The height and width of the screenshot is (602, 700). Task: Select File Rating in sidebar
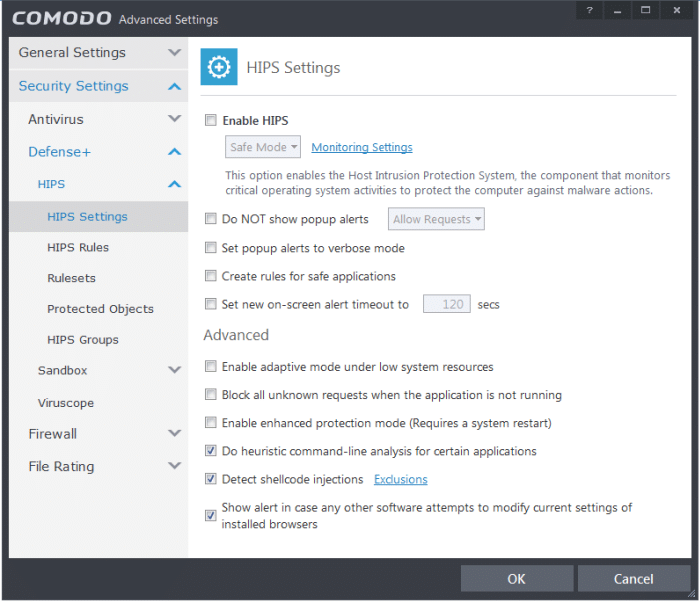pyautogui.click(x=61, y=467)
